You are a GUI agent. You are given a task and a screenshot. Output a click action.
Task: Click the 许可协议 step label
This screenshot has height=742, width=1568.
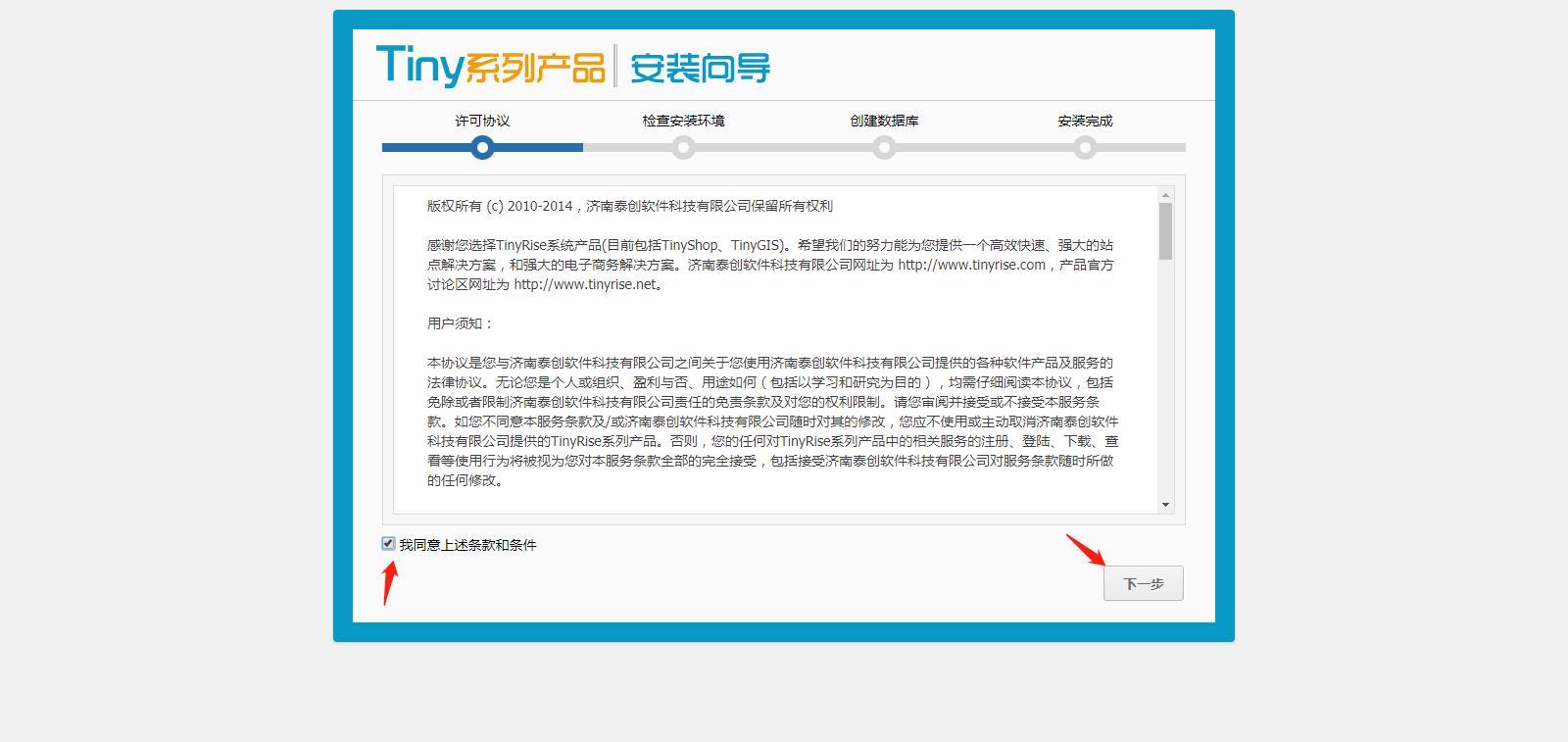click(482, 121)
